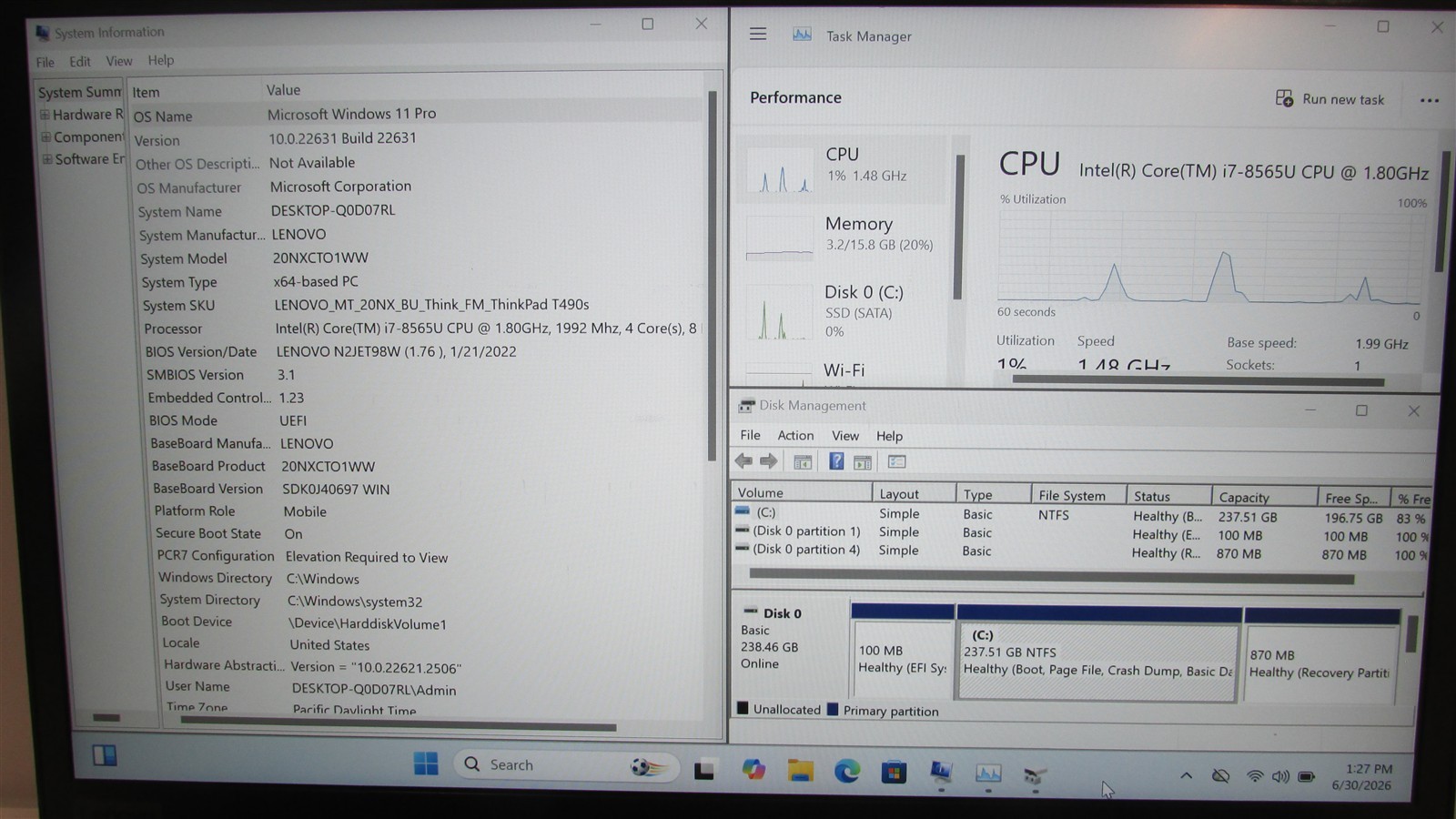This screenshot has width=1456, height=819.
Task: Click the blue Help toolbar icon
Action: click(836, 461)
